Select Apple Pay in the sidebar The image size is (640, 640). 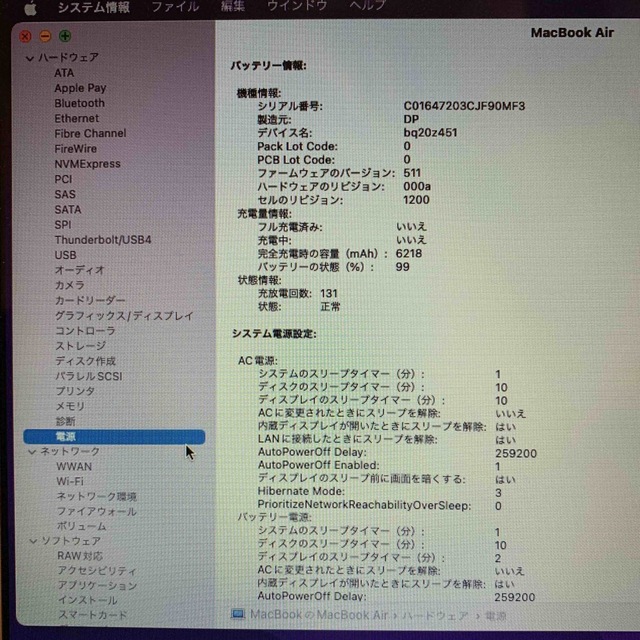tap(80, 88)
